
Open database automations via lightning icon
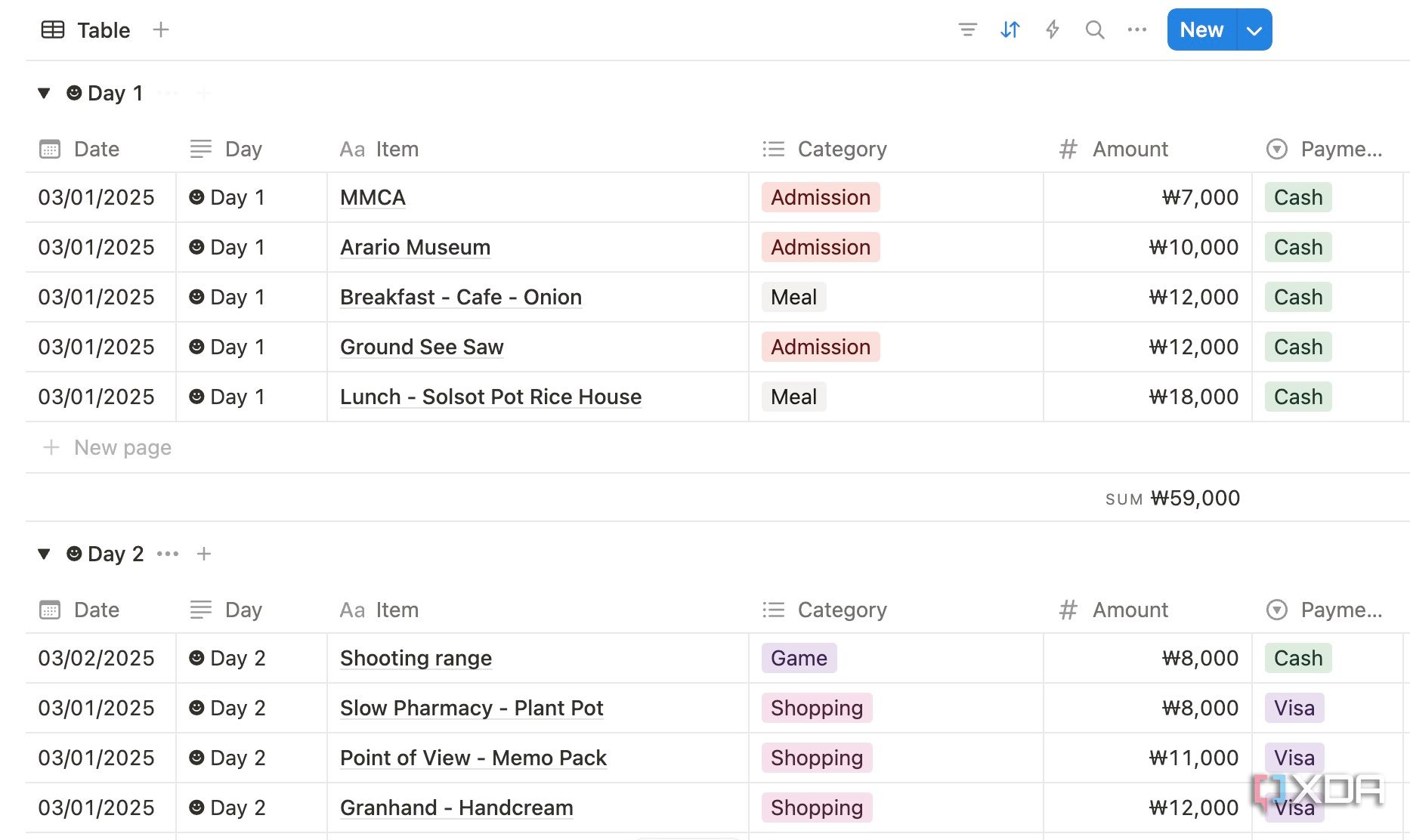1053,29
